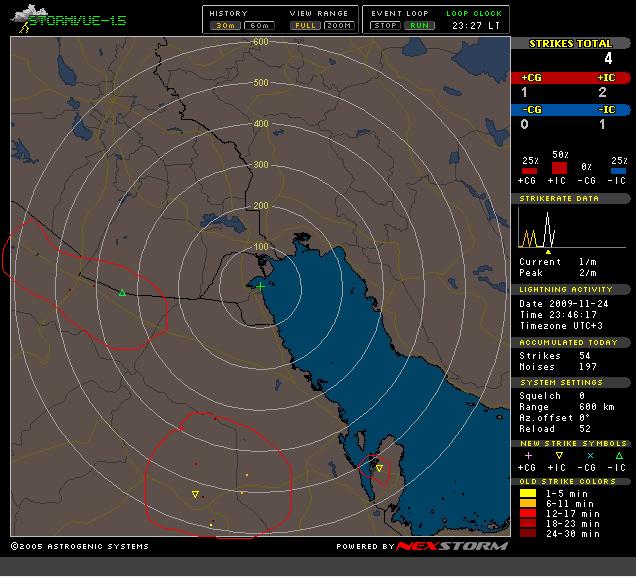
Task: Stop the event loop
Action: (386, 25)
